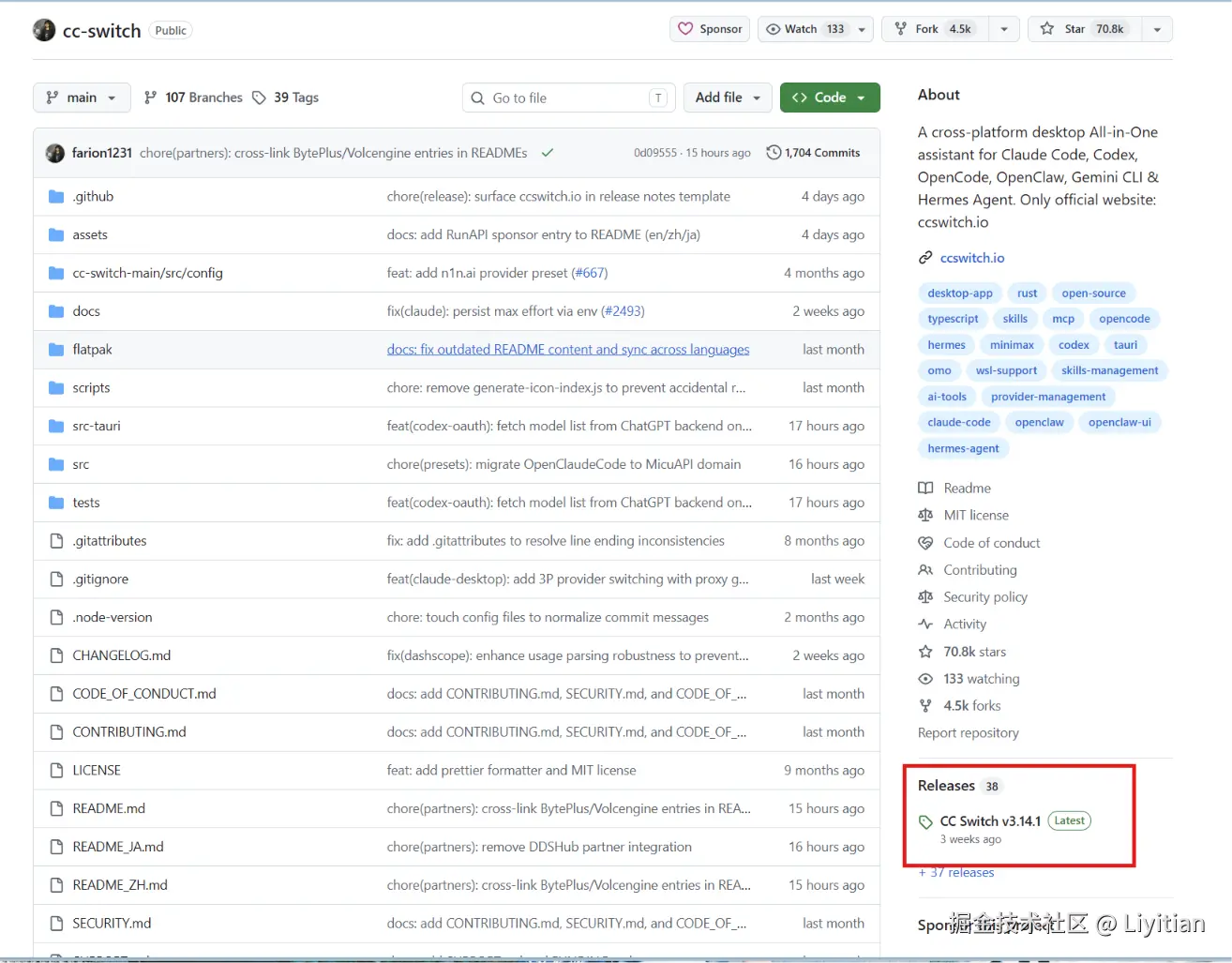
Task: Select the wsl-support topic tag
Action: [x=1006, y=371]
